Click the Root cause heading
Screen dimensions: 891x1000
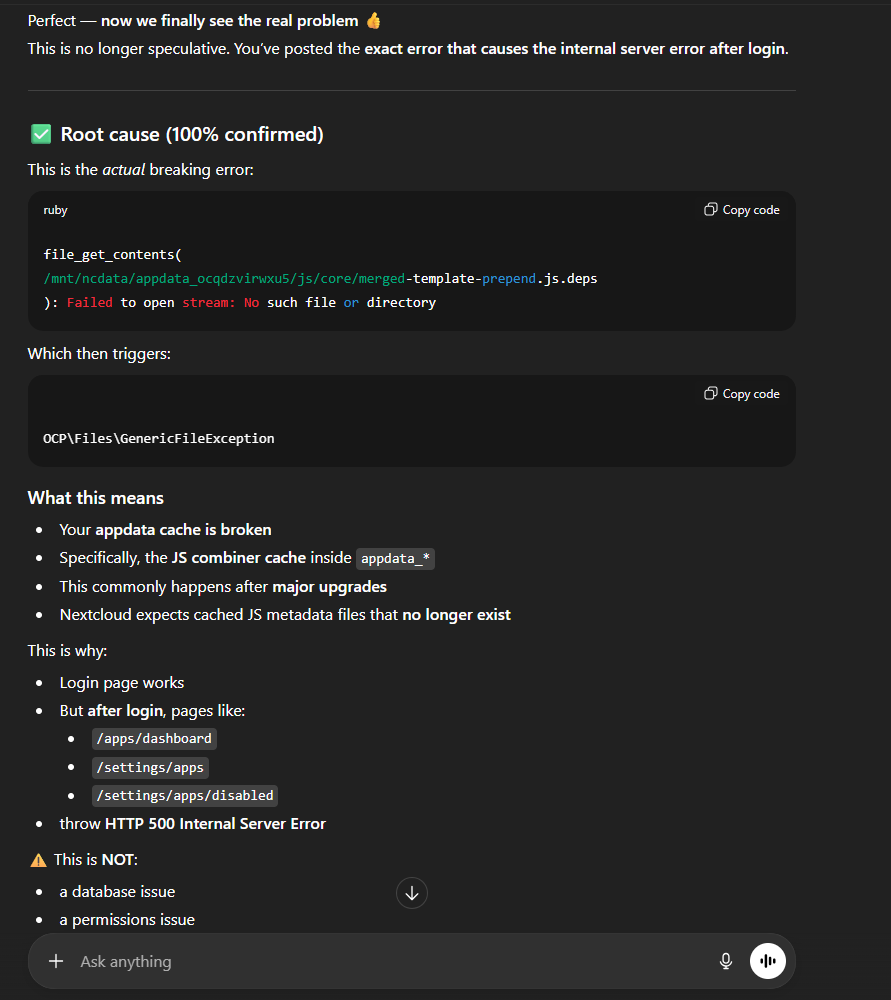tap(192, 134)
